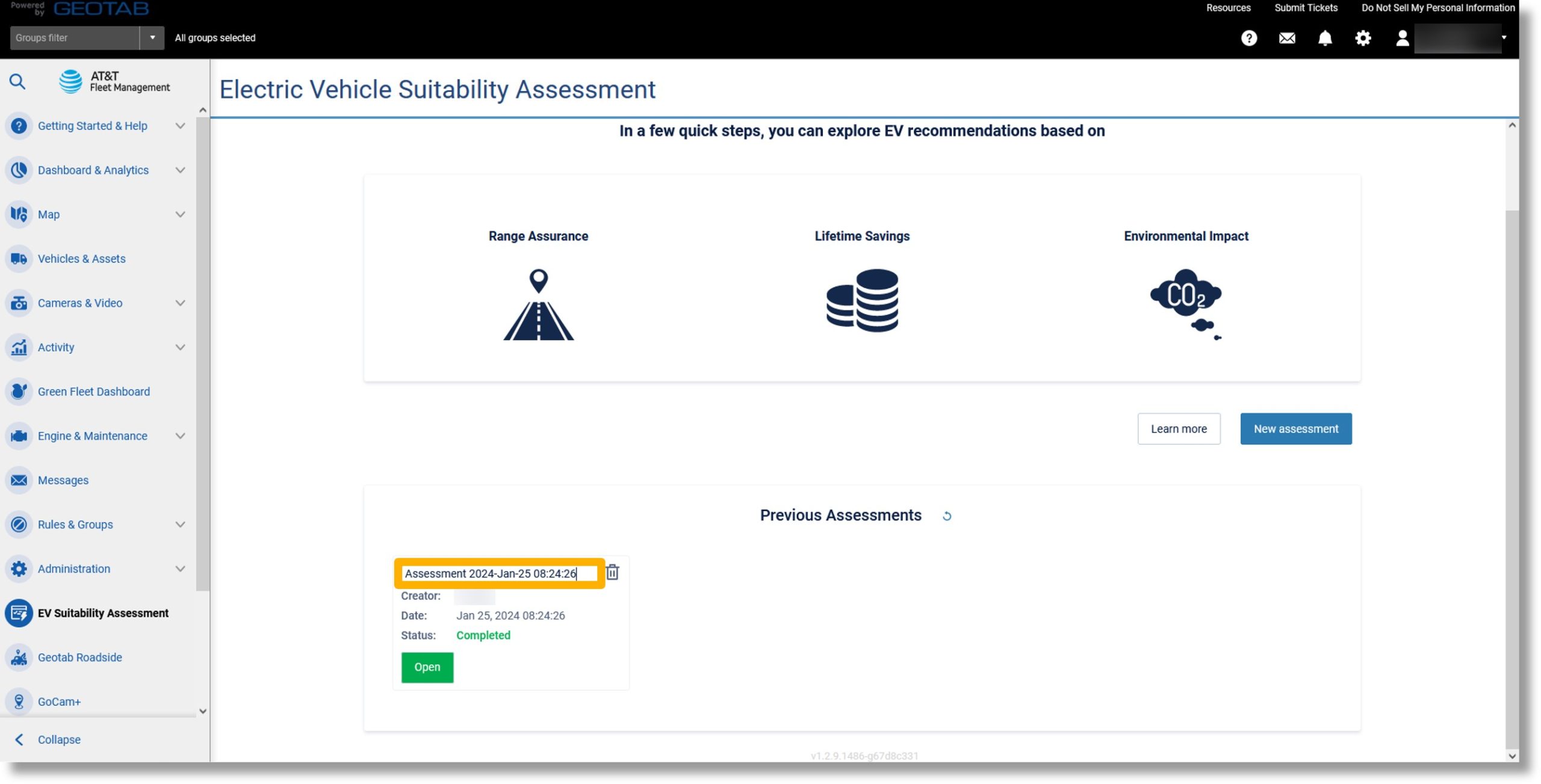Click the assessment name input field
Screen dimensions: 1541x784
click(x=498, y=573)
